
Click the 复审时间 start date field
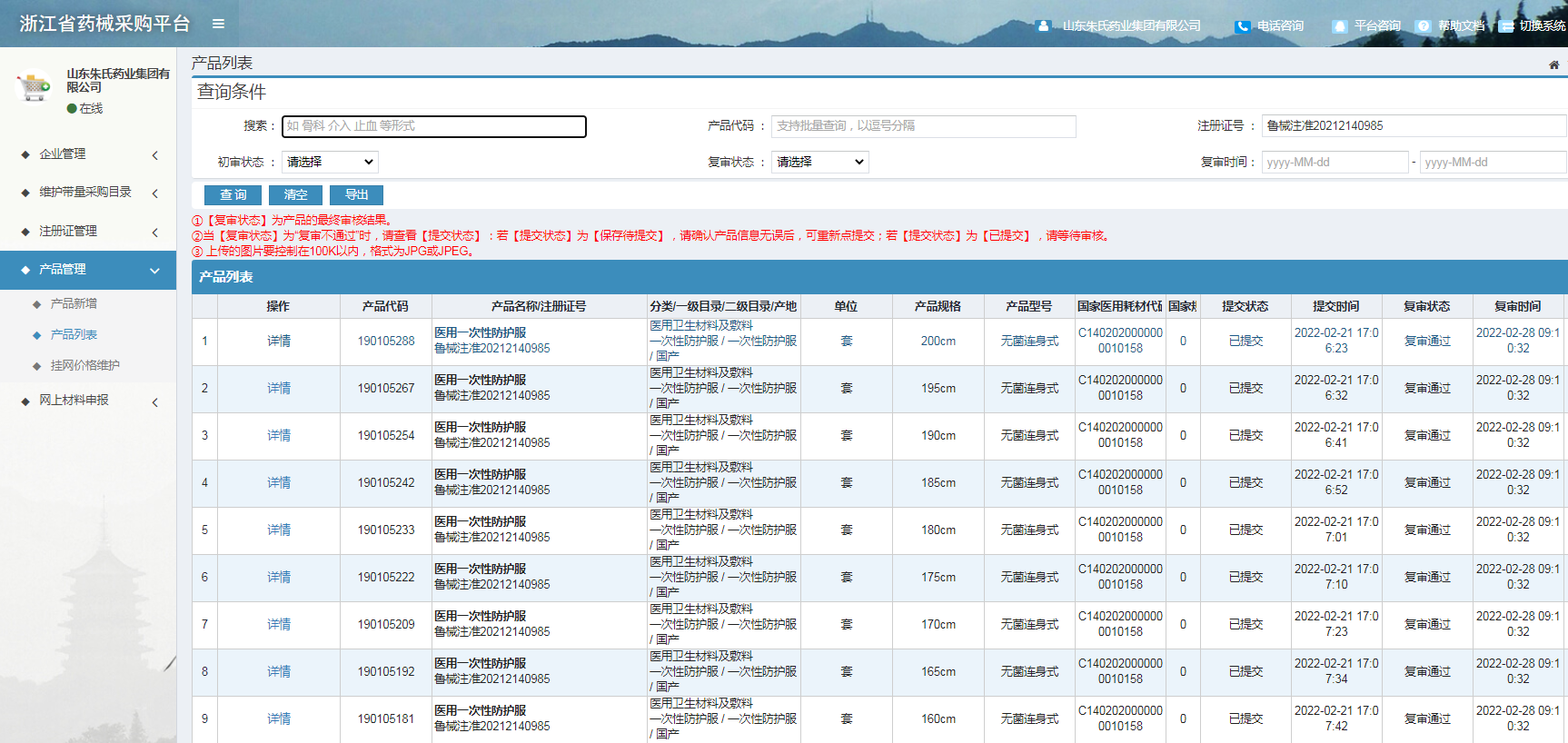pyautogui.click(x=1334, y=163)
